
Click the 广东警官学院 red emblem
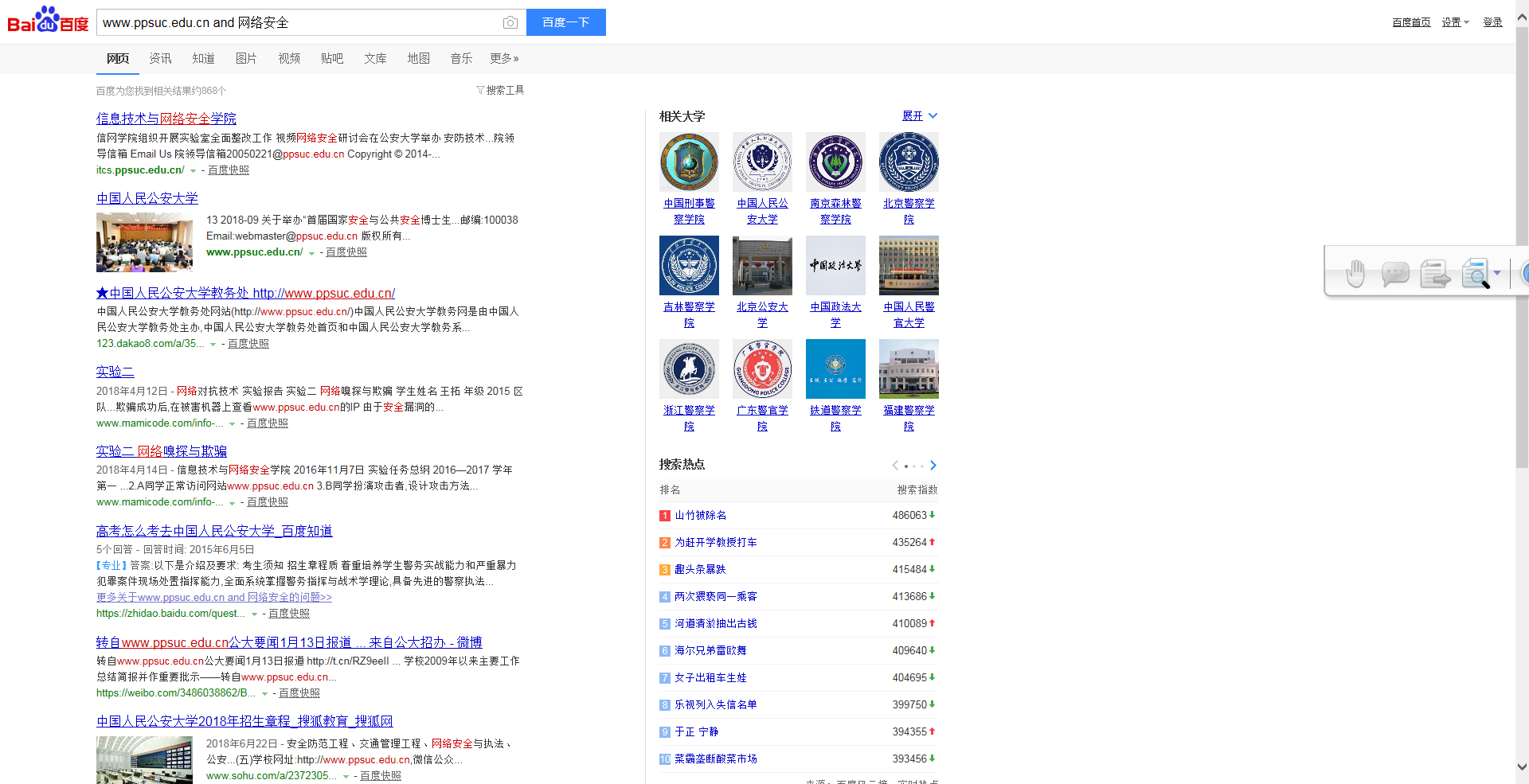(762, 369)
